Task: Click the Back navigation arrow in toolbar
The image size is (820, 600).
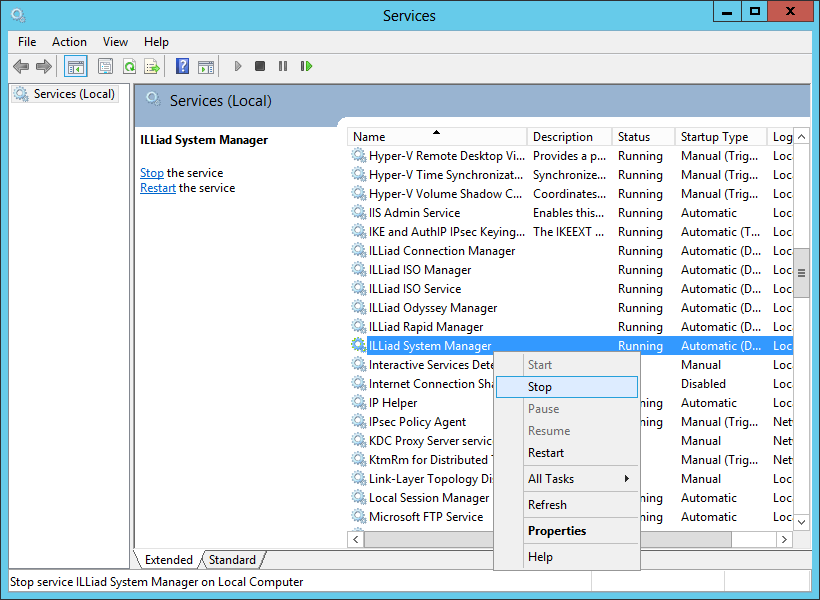Action: [x=21, y=66]
